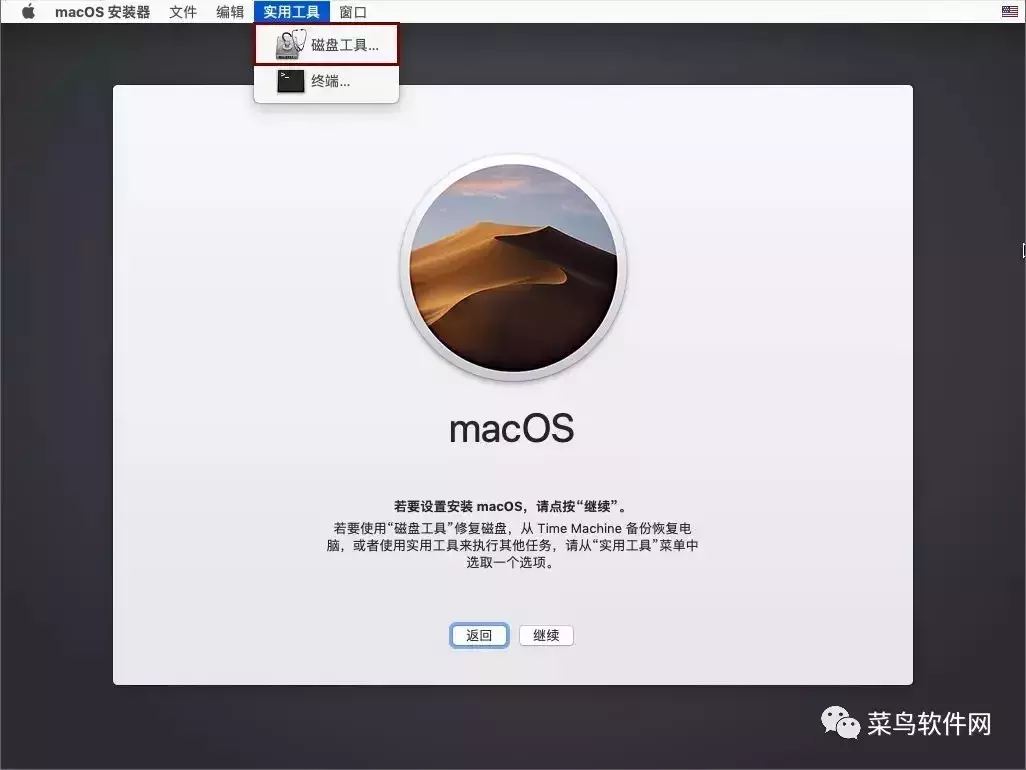Screen dimensions: 1026x770
Task: Open the 文件 menu
Action: [x=182, y=11]
